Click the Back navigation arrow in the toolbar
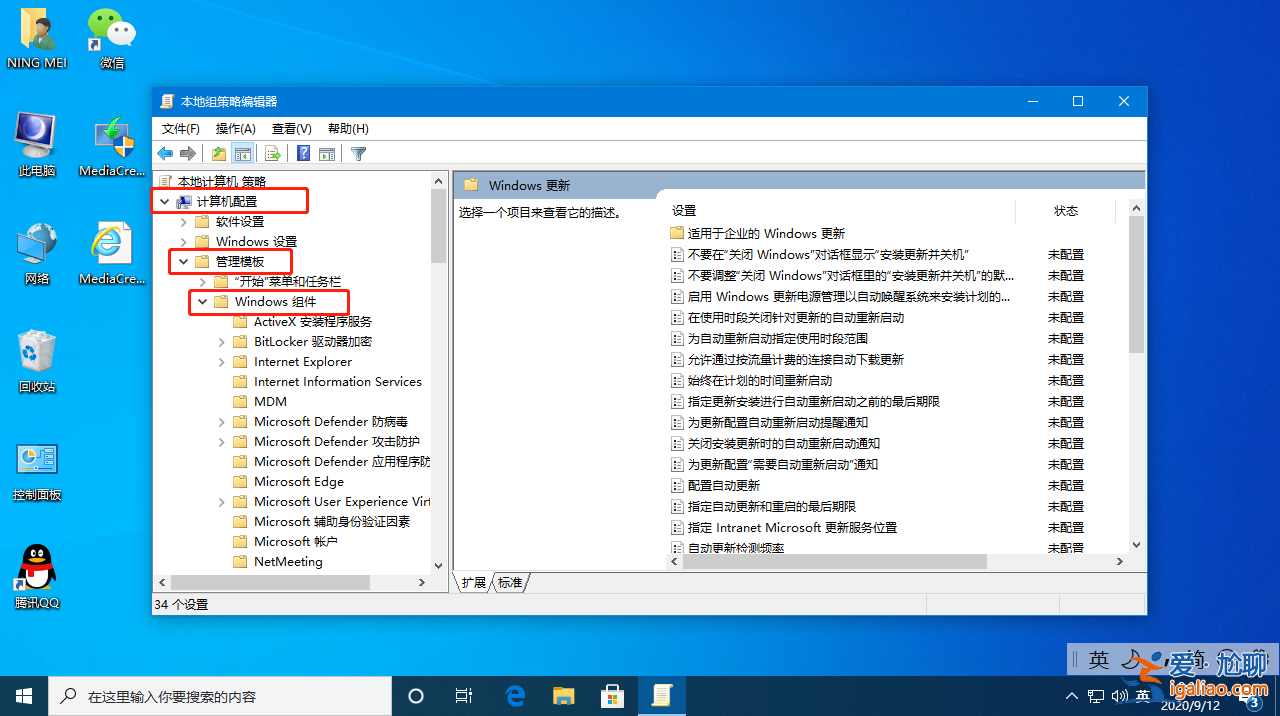This screenshot has width=1280, height=716. [164, 153]
